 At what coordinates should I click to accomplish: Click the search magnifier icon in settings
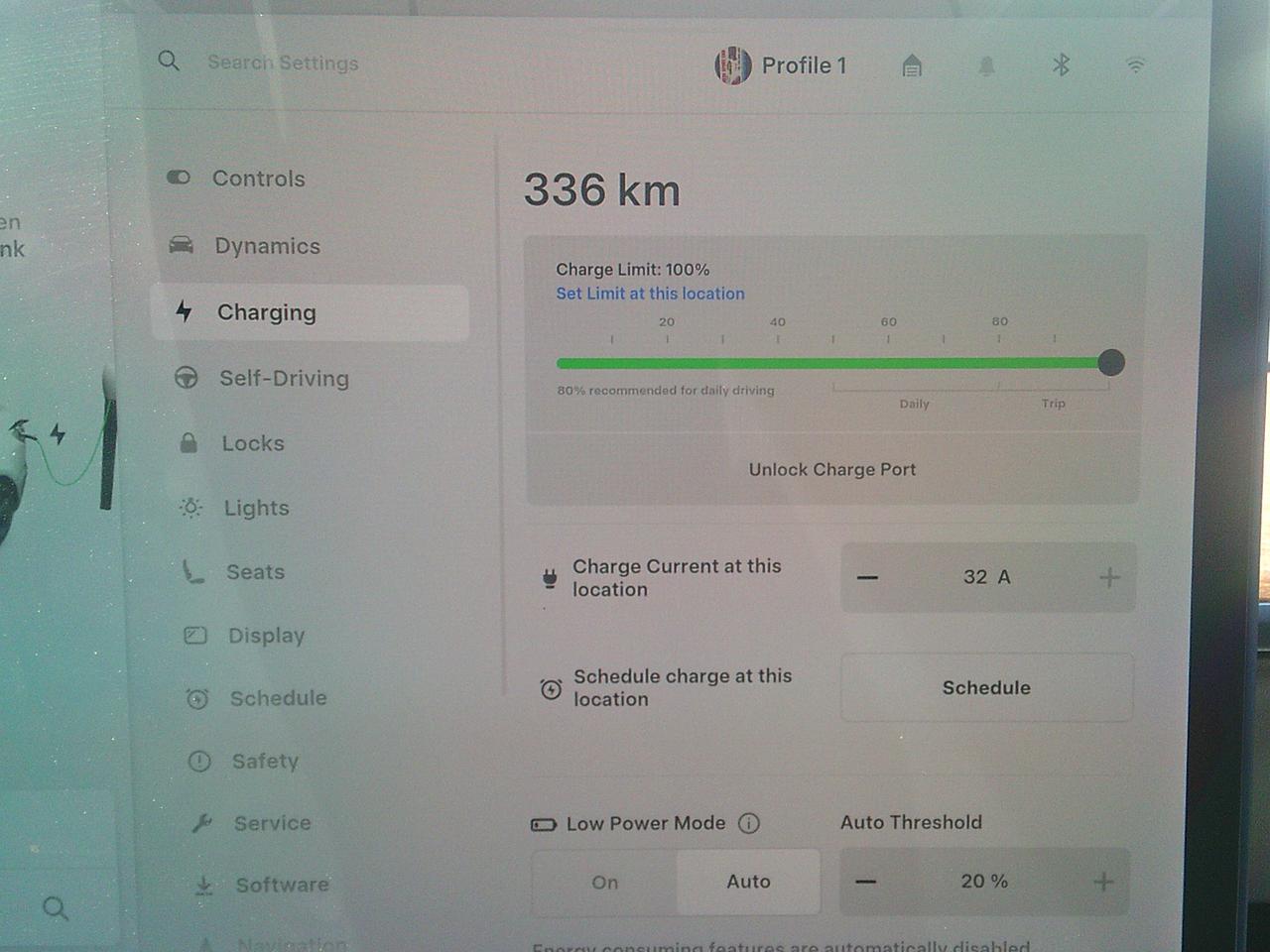[x=169, y=61]
